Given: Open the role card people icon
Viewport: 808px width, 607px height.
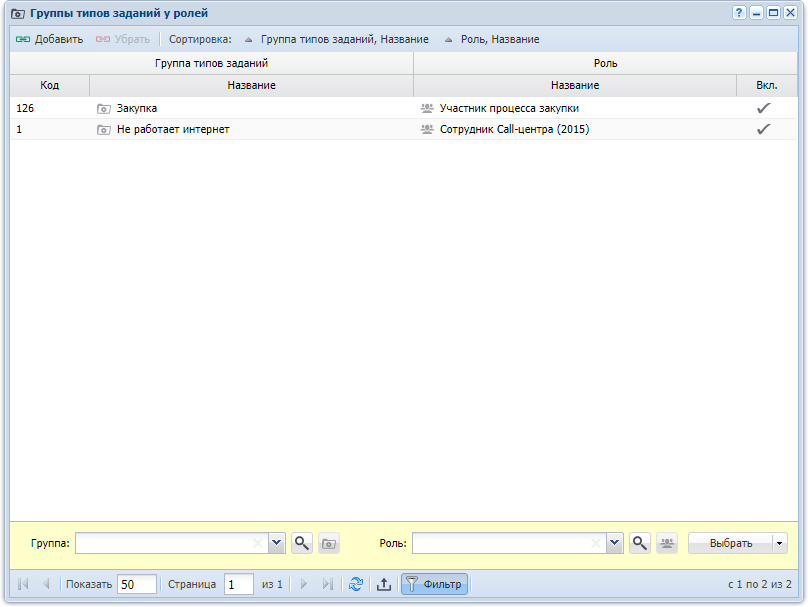Looking at the screenshot, I should [x=667, y=543].
